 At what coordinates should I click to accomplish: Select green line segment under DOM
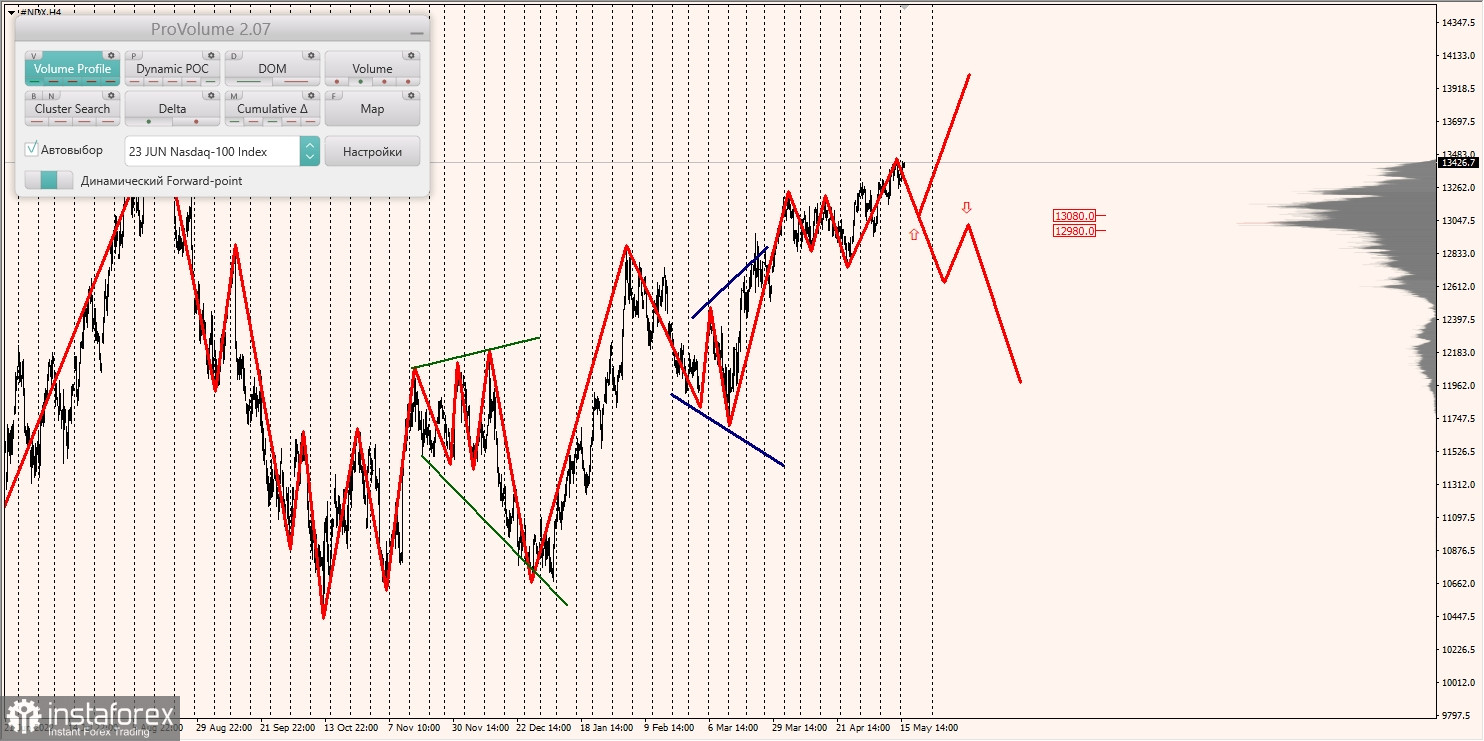[x=249, y=81]
